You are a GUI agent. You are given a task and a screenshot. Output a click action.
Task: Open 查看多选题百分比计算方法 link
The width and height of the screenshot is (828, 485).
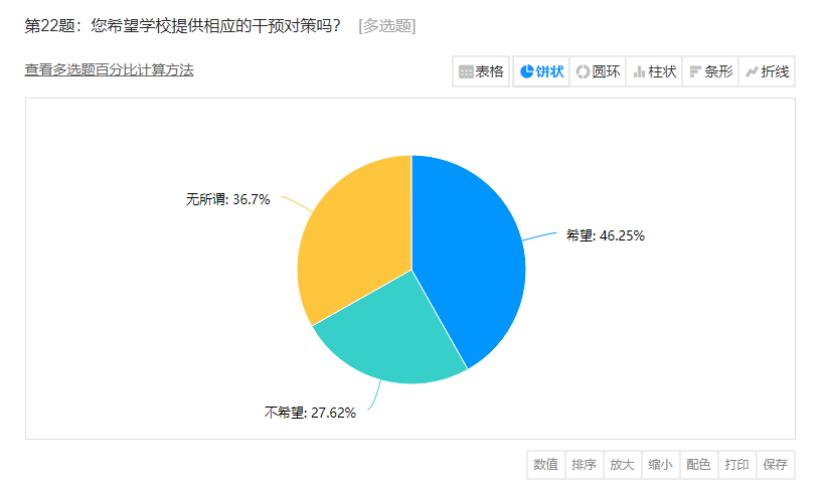pyautogui.click(x=109, y=70)
